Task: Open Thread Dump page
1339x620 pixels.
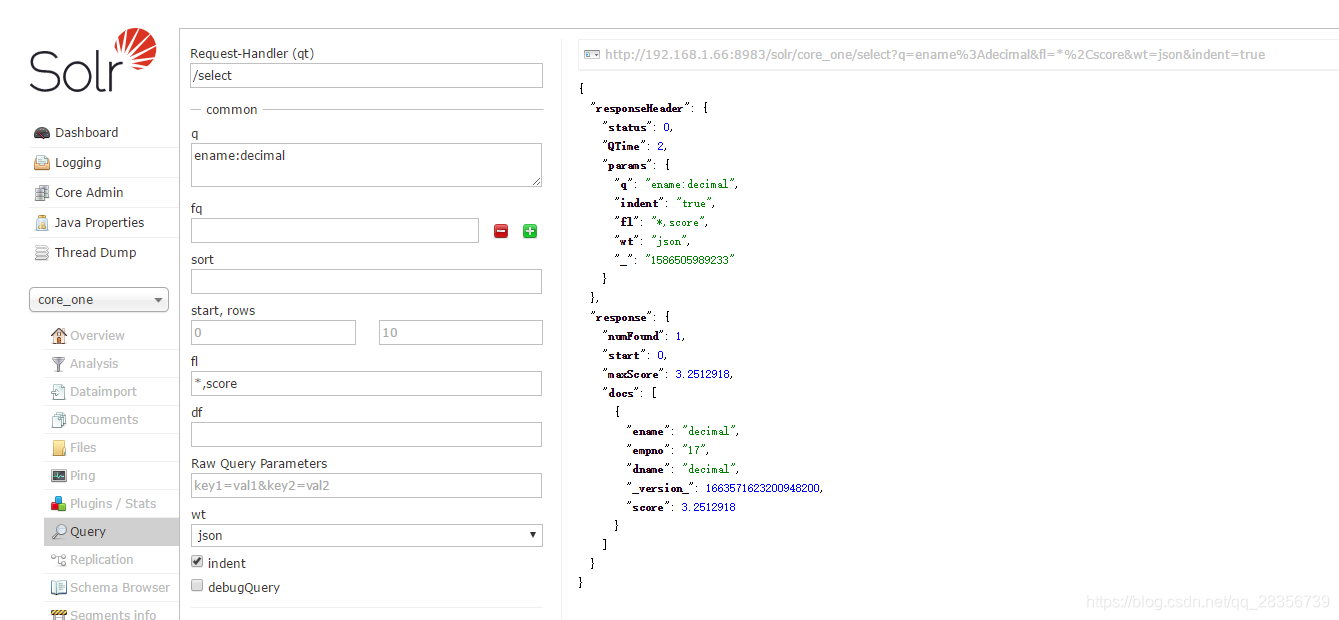Action: click(95, 252)
